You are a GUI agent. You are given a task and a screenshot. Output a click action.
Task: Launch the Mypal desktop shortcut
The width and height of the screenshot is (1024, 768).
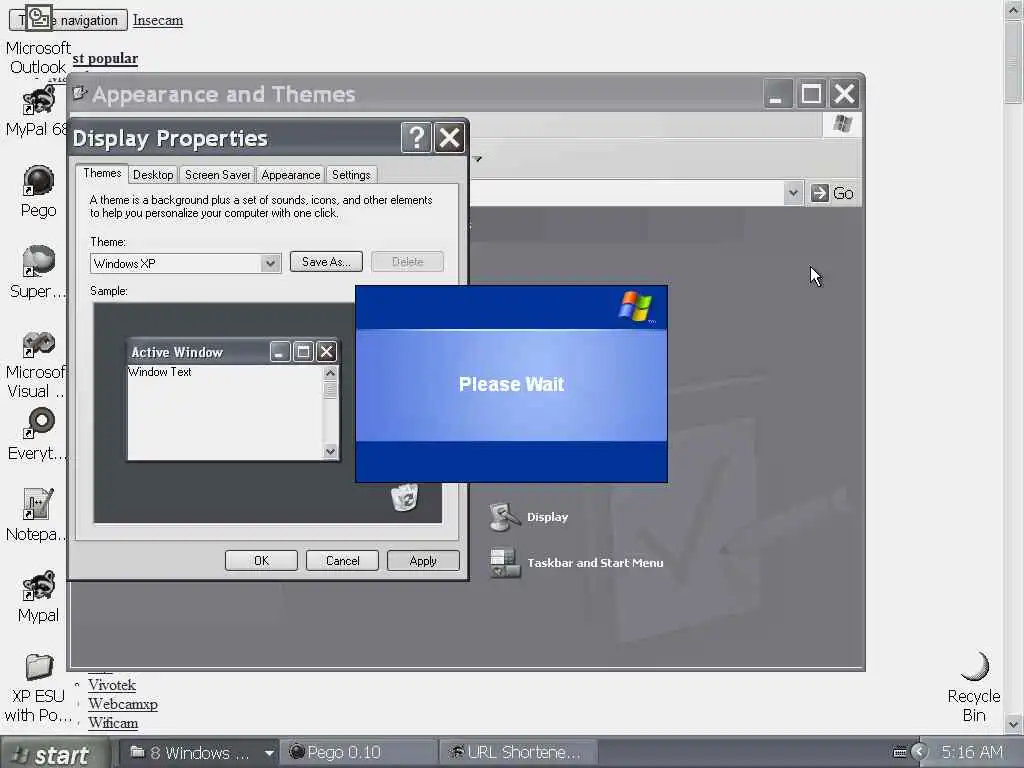[38, 597]
